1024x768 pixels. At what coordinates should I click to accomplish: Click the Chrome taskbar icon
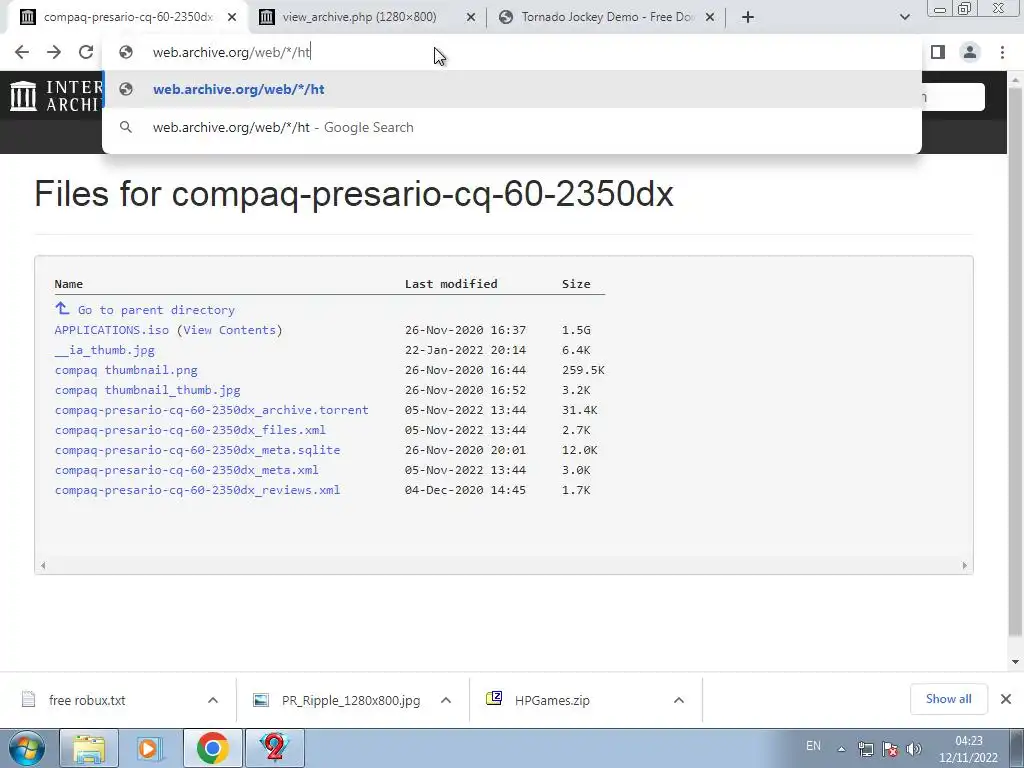[212, 748]
